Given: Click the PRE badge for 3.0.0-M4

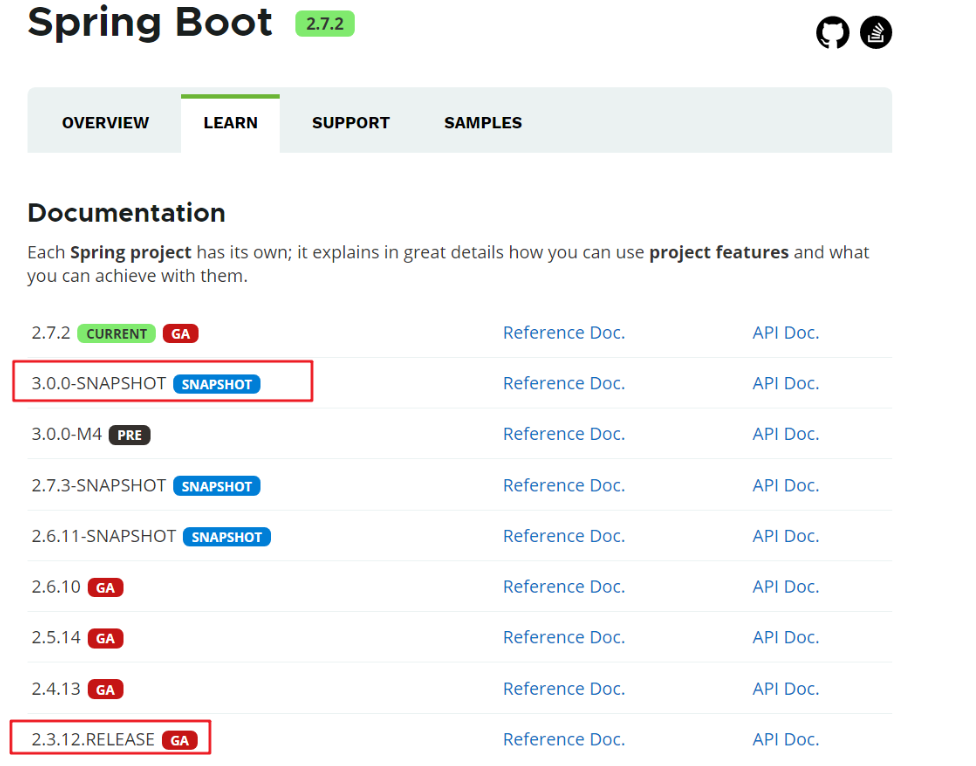Looking at the screenshot, I should click(129, 435).
